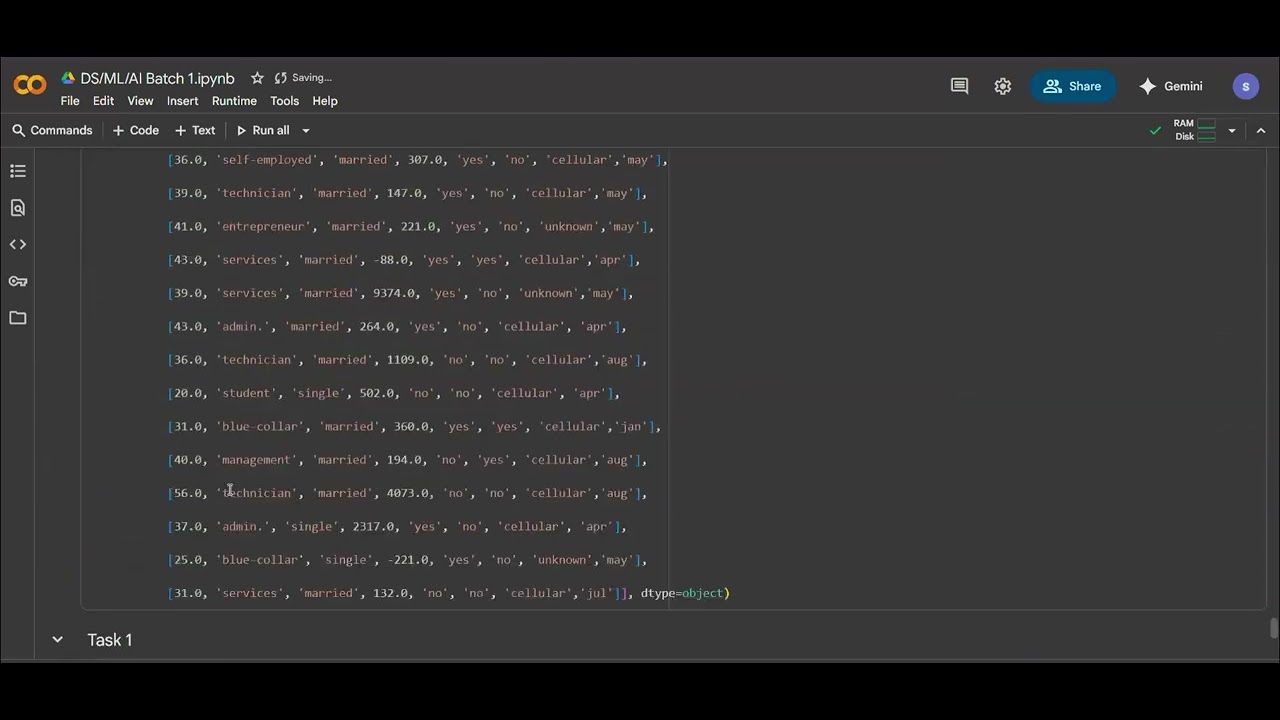Open the Help menu
Screen dimensions: 1280x720
click(325, 101)
